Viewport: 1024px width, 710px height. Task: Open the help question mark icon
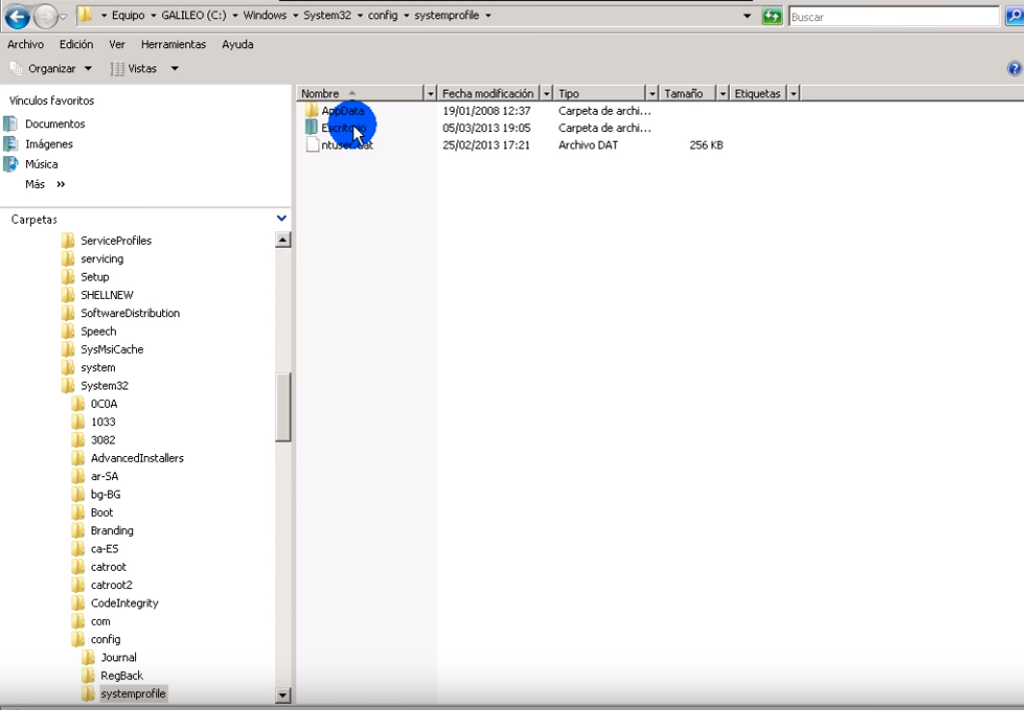click(x=1014, y=69)
